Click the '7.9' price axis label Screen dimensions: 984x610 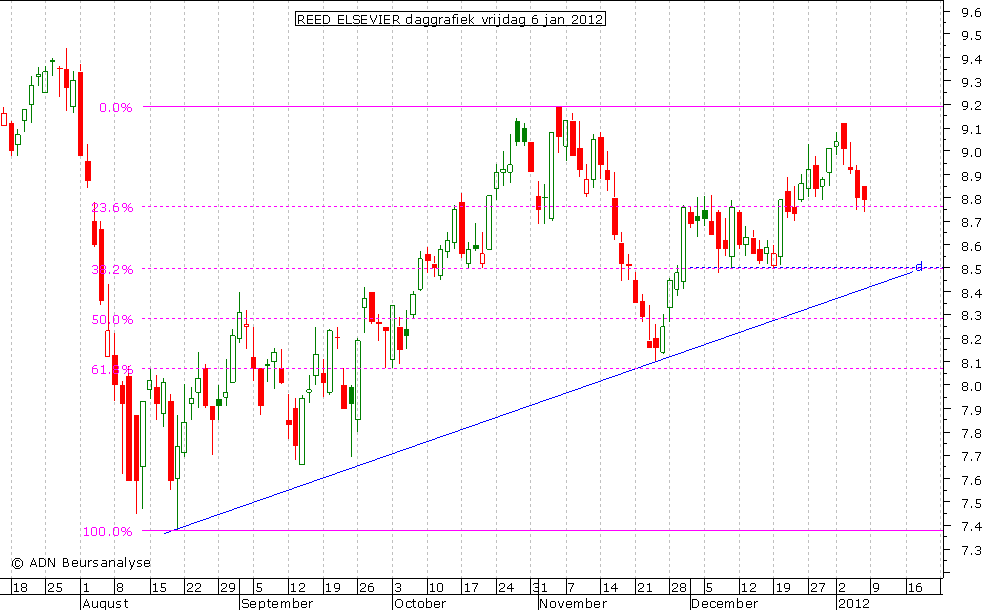click(971, 410)
